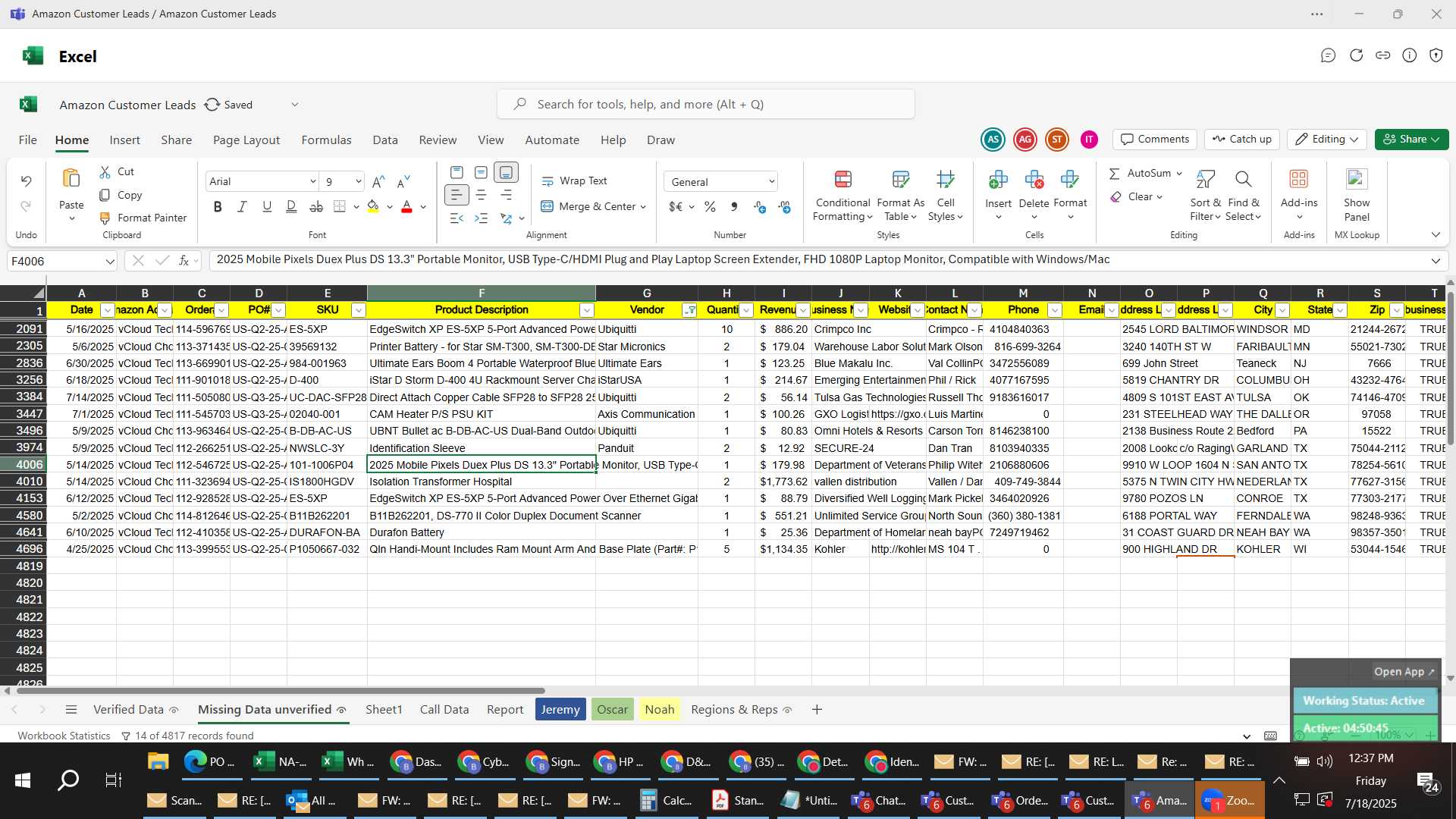Screen dimensions: 1456x819
Task: Open the Editing mode dropdown
Action: point(1327,140)
